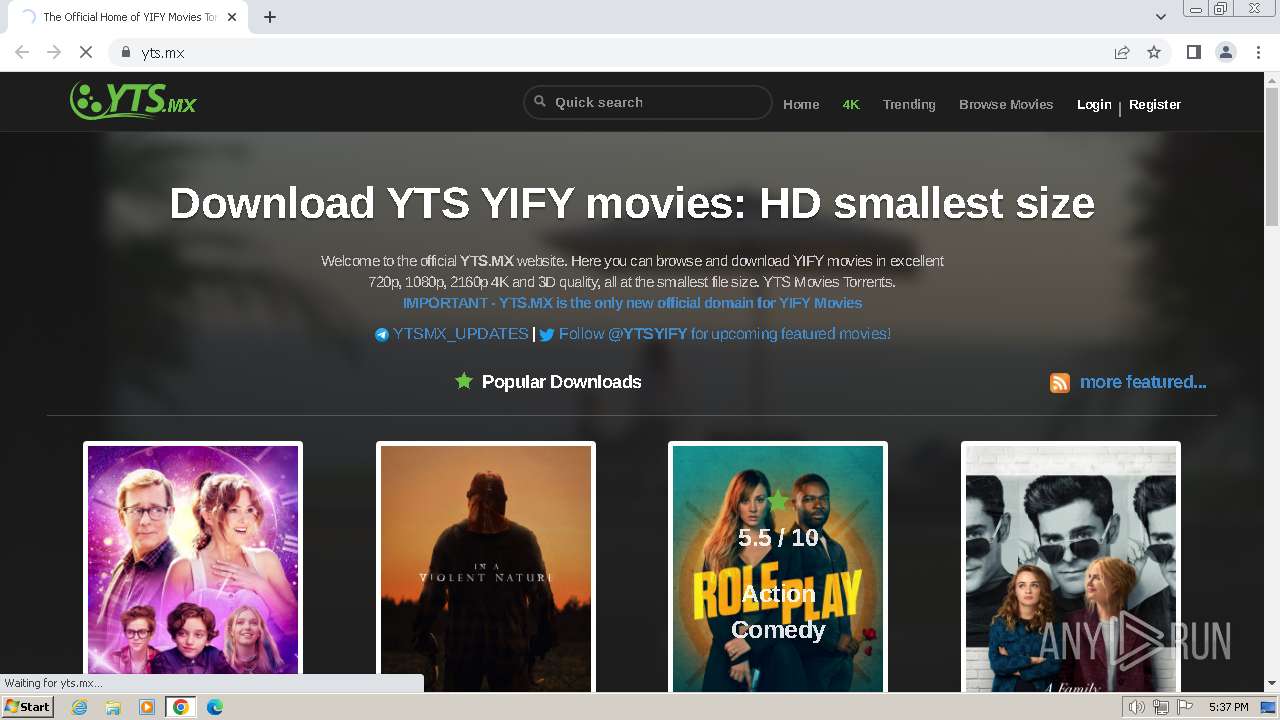Click the Popular Downloads heading
This screenshot has width=1280, height=720.
pos(562,382)
